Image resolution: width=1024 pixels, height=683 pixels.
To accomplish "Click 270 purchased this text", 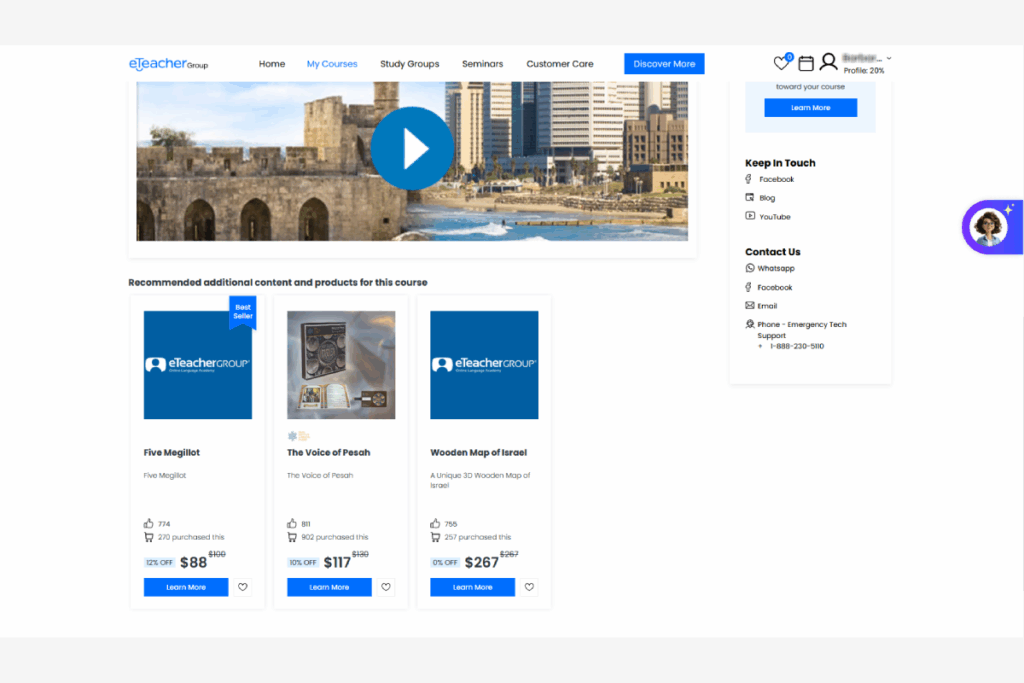I will tap(191, 537).
